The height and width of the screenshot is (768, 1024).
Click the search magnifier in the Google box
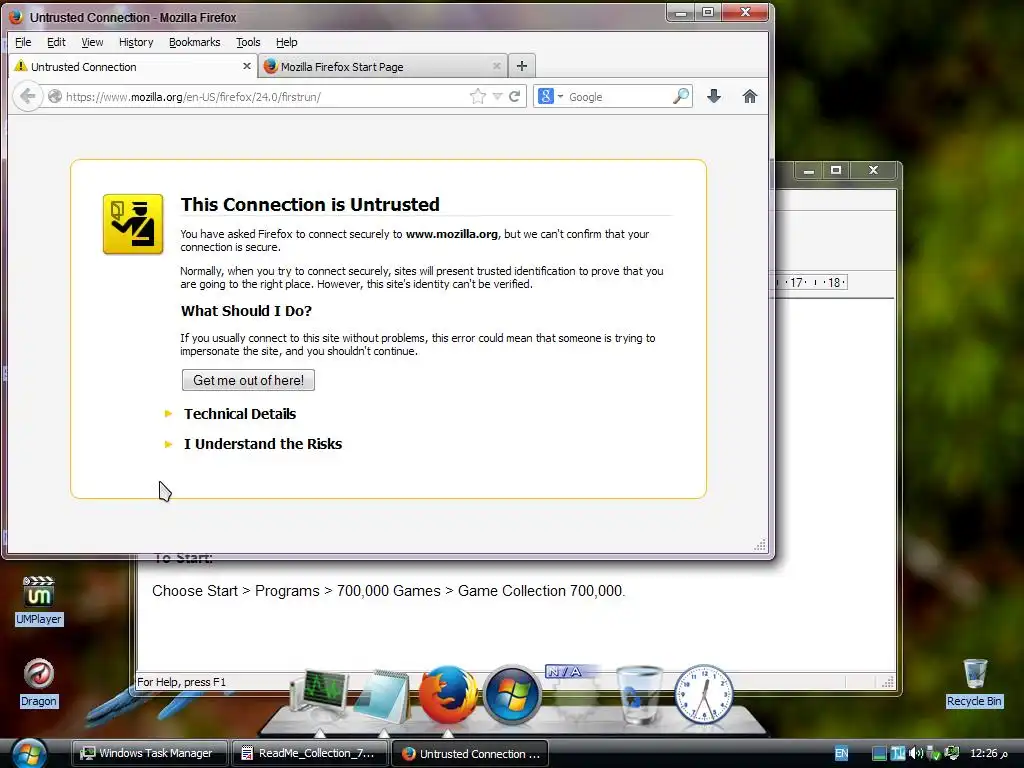[680, 97]
